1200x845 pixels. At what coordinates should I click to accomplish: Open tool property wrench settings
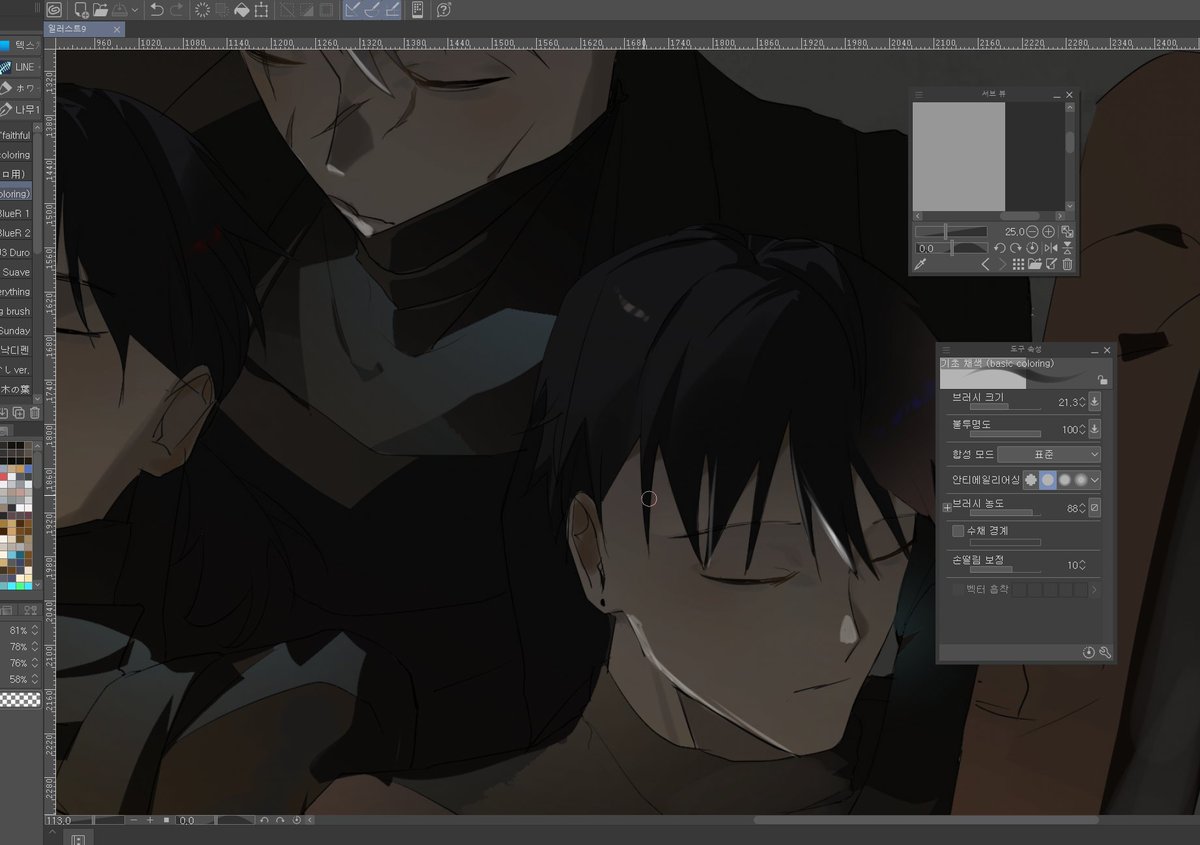tap(1105, 652)
